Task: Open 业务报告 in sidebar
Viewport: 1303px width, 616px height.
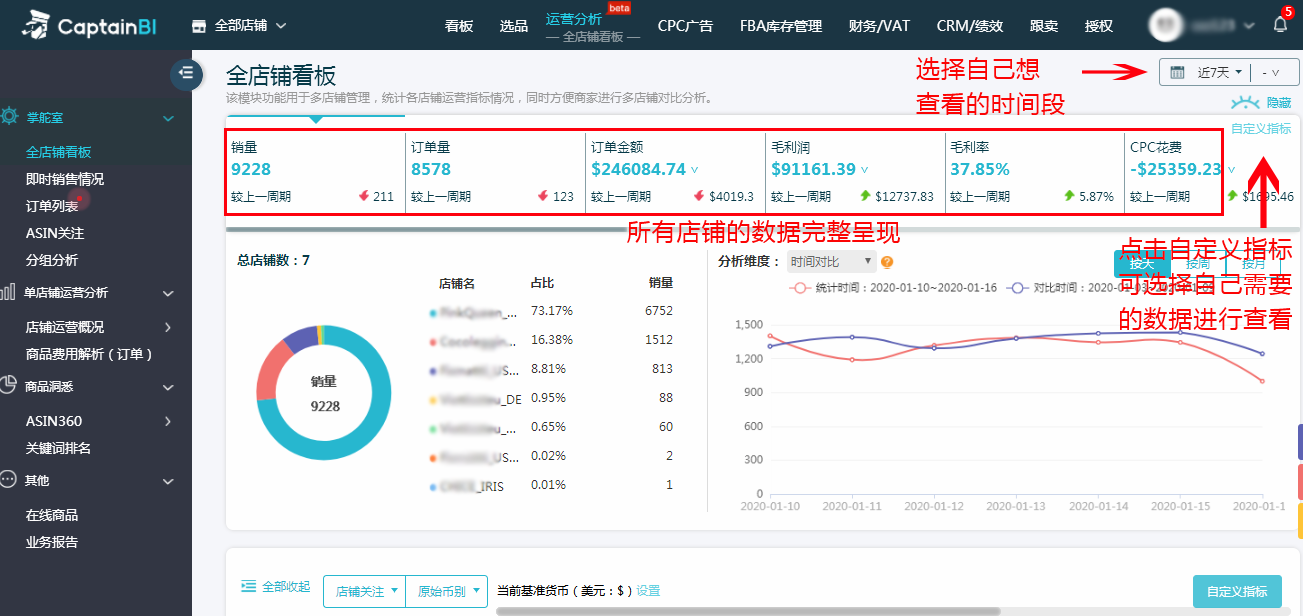Action: click(52, 542)
